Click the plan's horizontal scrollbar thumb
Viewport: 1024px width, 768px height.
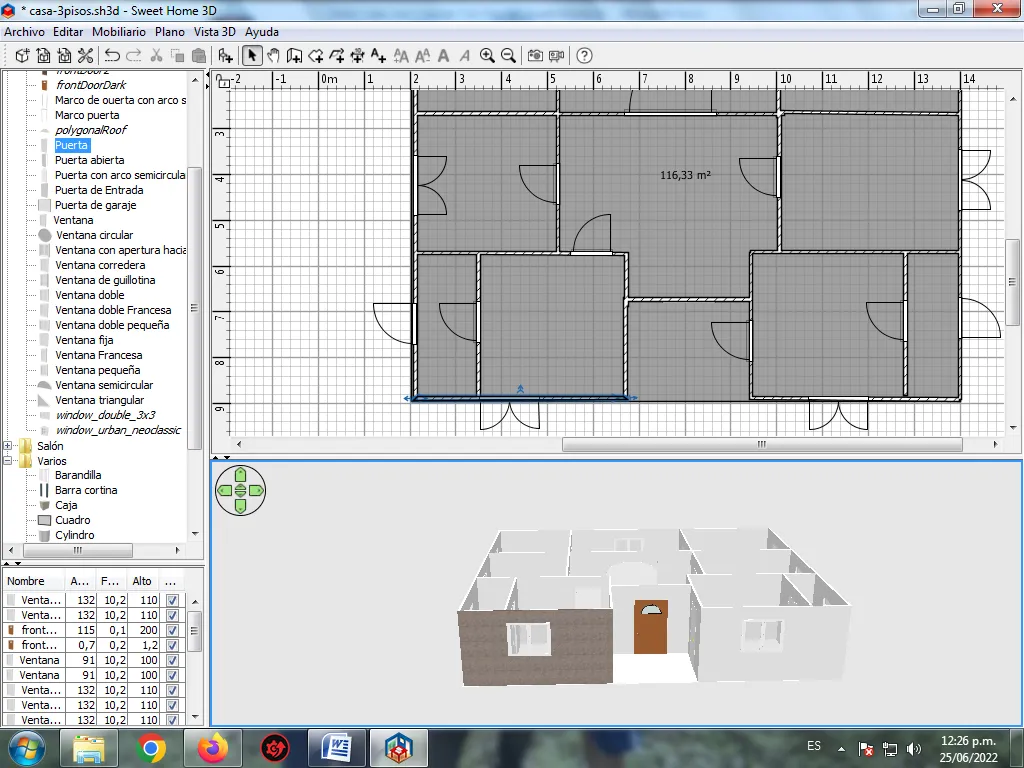(x=762, y=444)
